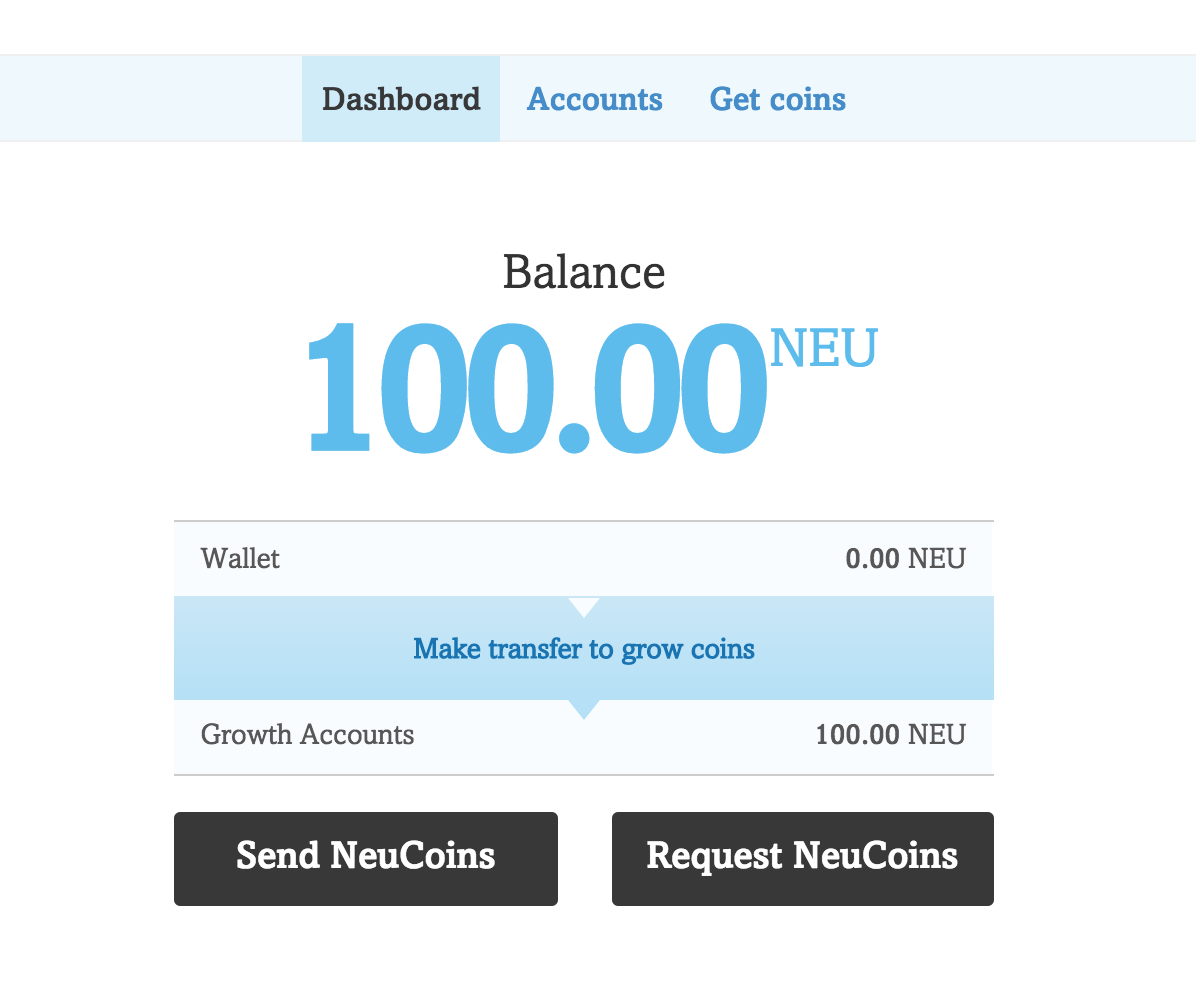Viewport: 1196px width, 1000px height.
Task: Click the Balance heading
Action: 583,272
